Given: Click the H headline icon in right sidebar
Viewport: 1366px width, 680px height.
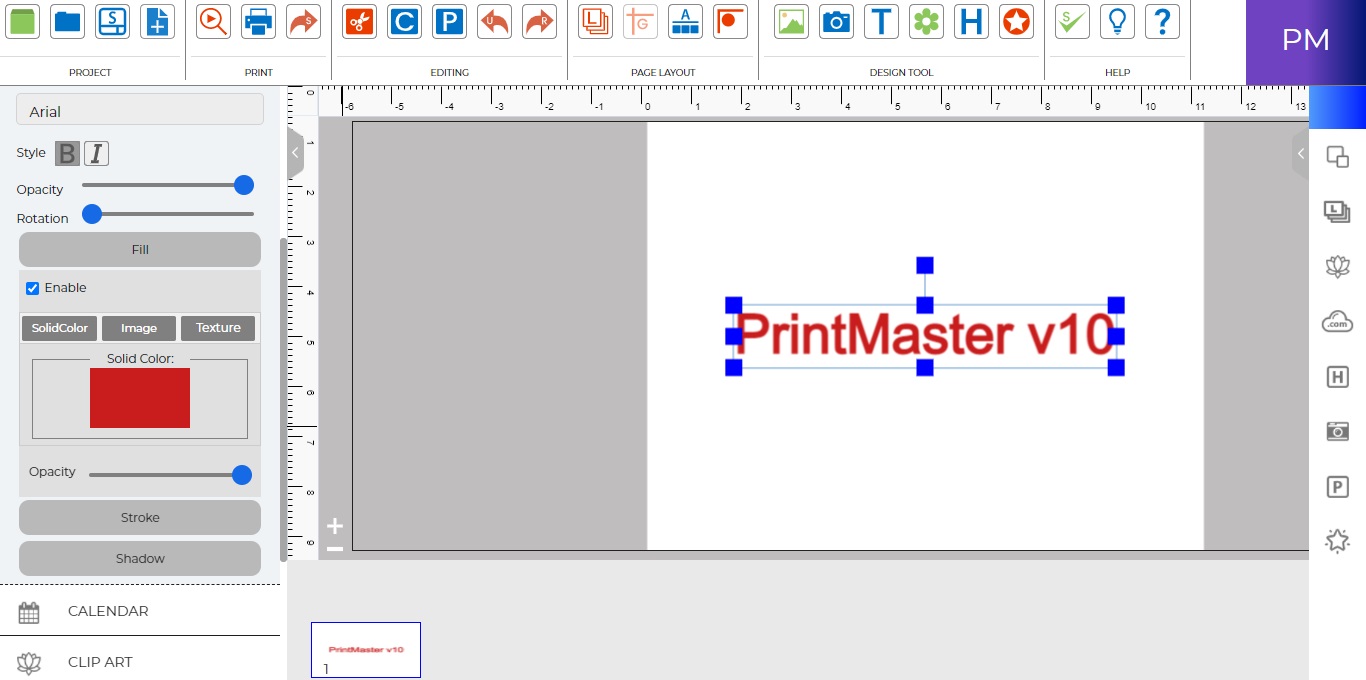Looking at the screenshot, I should tap(1337, 377).
